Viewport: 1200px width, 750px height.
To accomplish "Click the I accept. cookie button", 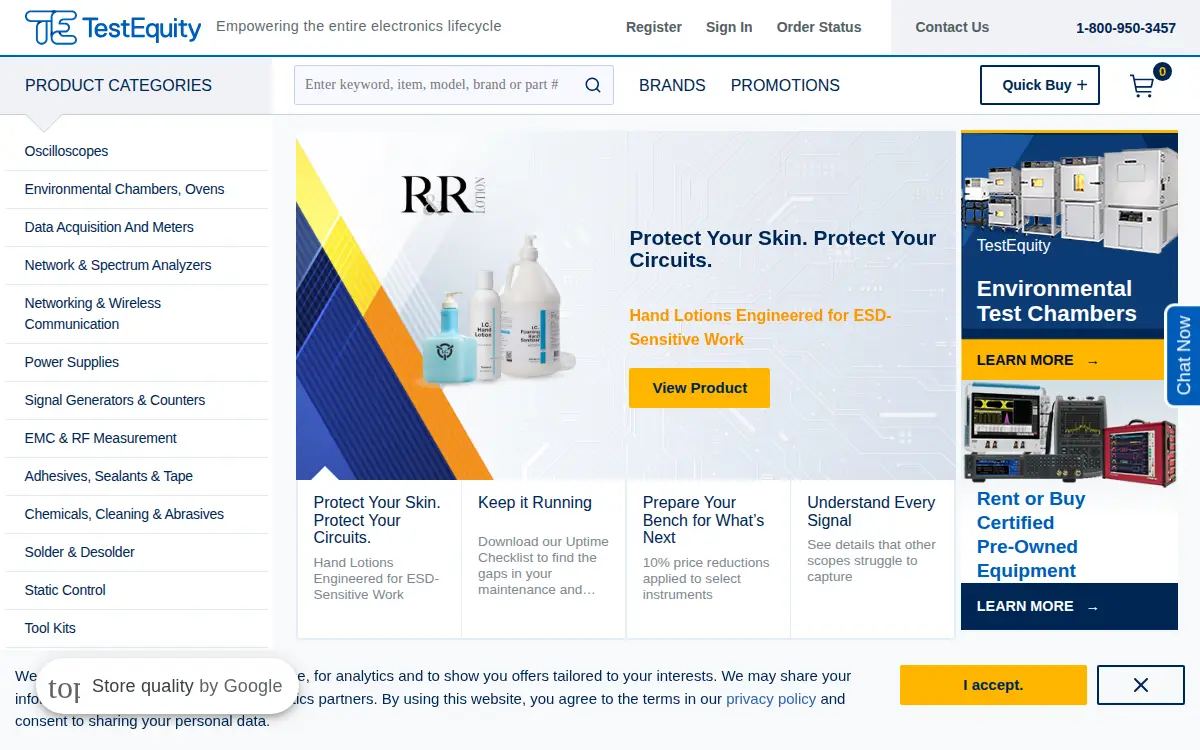I will point(993,685).
